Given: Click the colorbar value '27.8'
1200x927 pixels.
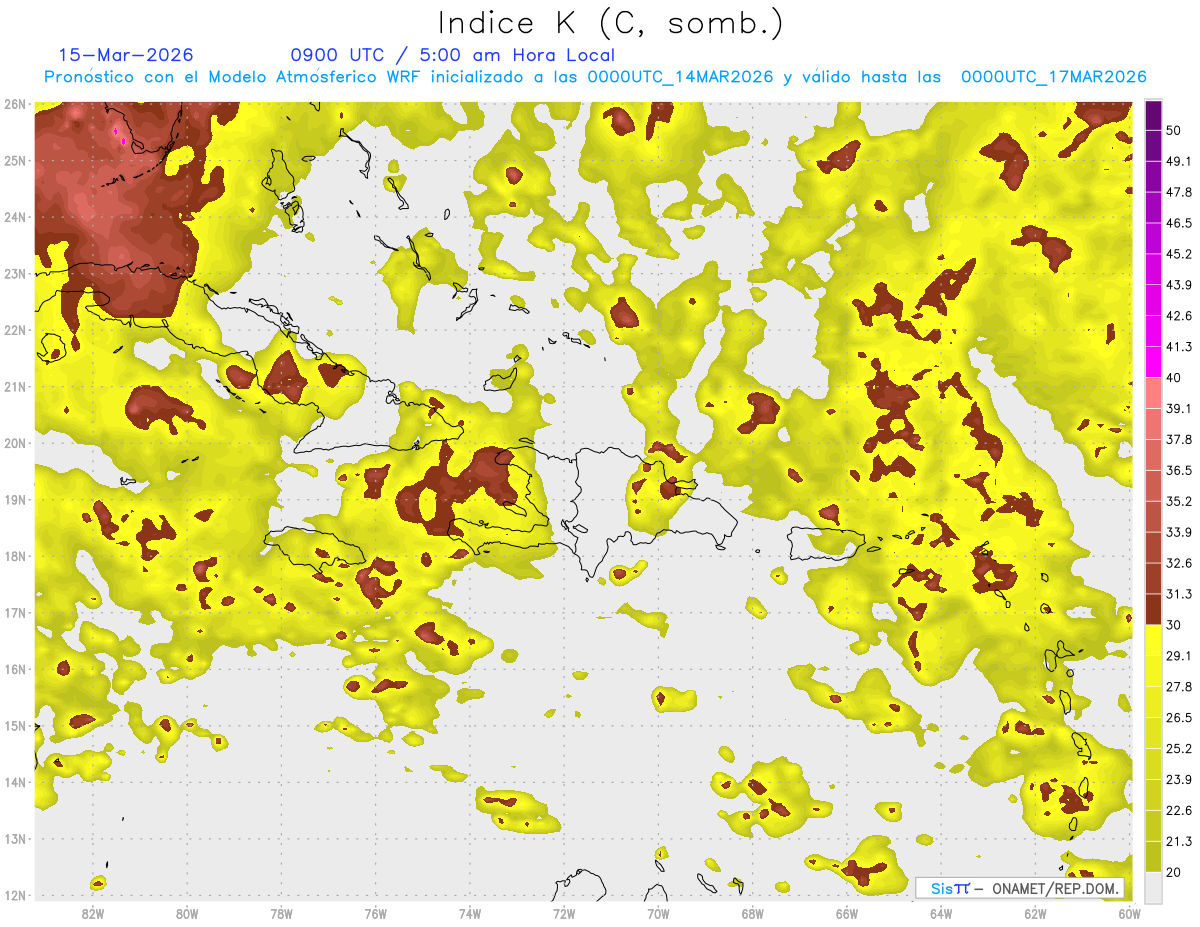Looking at the screenshot, I should (1179, 686).
